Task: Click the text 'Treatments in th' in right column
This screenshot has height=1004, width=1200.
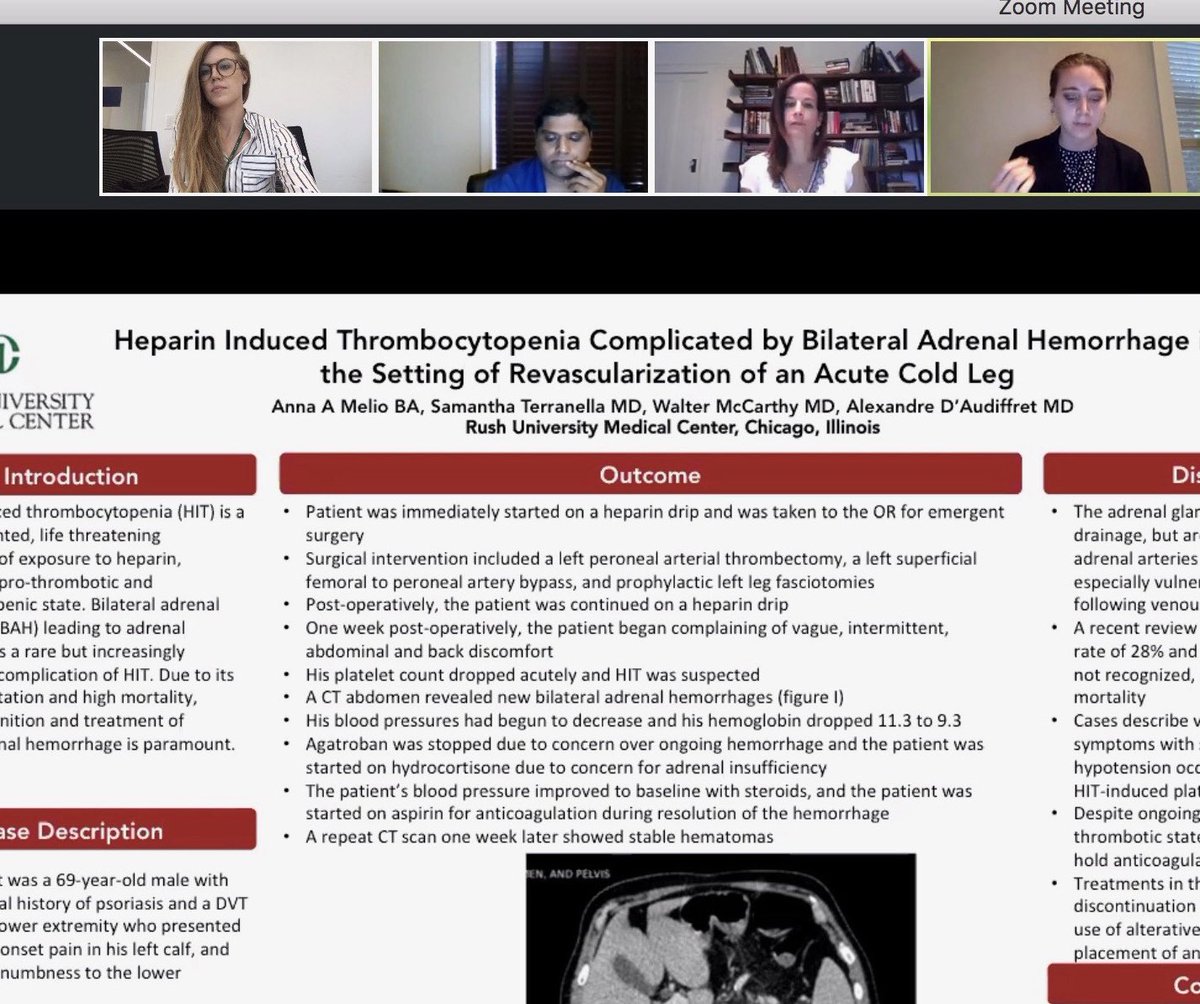Action: coord(1136,883)
